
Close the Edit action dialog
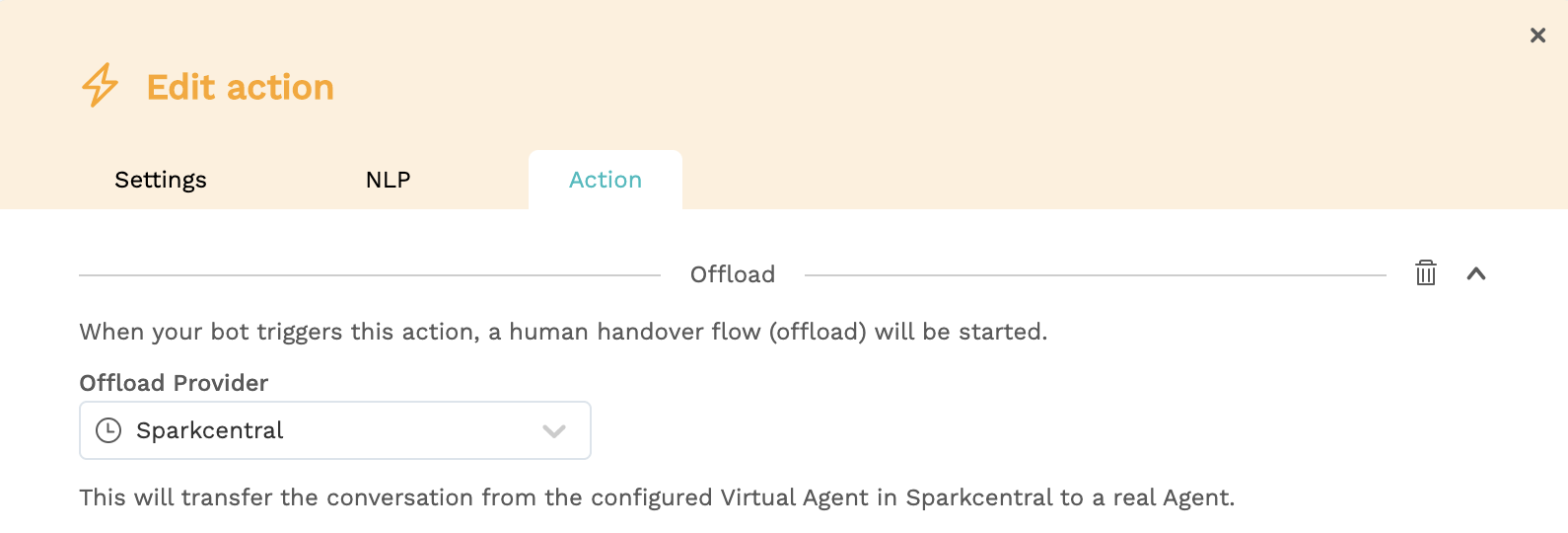[1537, 36]
